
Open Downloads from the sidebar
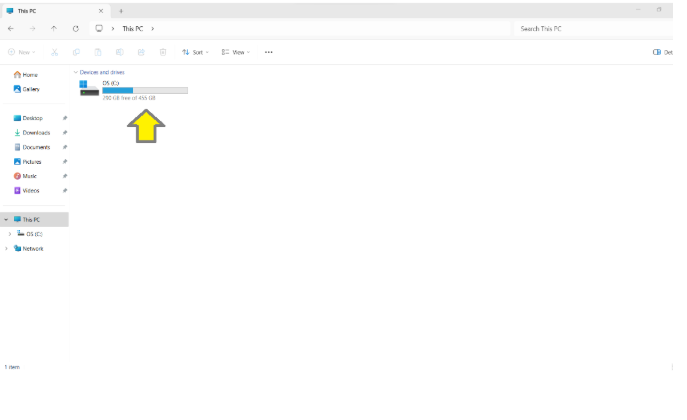36,133
